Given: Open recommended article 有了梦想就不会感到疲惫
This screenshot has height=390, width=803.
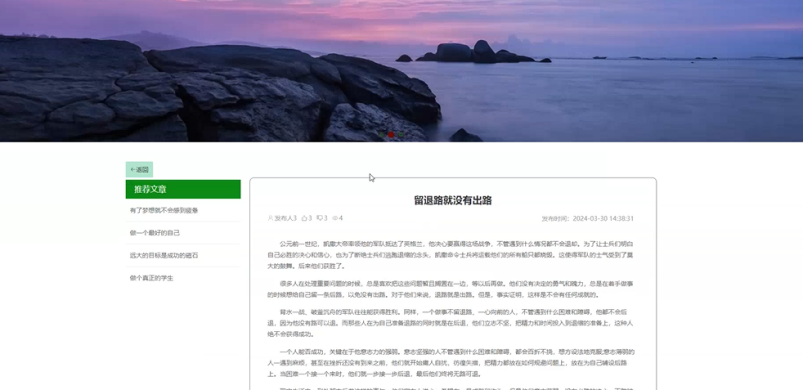Looking at the screenshot, I should pyautogui.click(x=164, y=210).
